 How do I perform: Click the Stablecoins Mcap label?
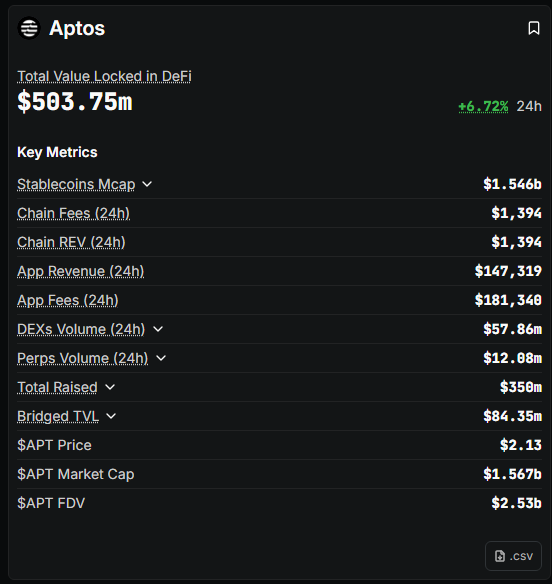(76, 184)
